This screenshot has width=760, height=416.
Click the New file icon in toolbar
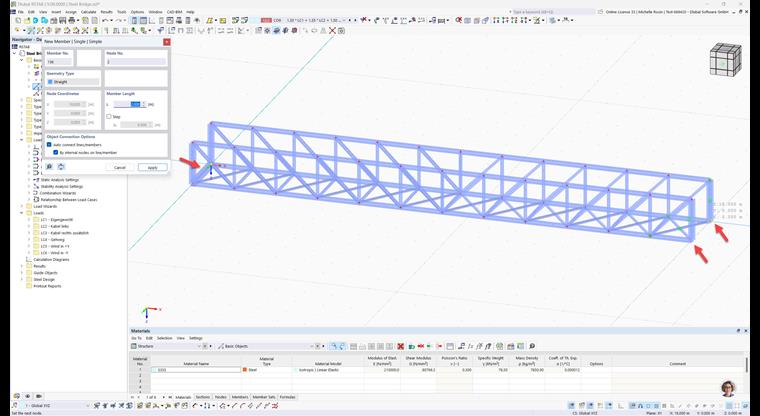[x=18, y=20]
